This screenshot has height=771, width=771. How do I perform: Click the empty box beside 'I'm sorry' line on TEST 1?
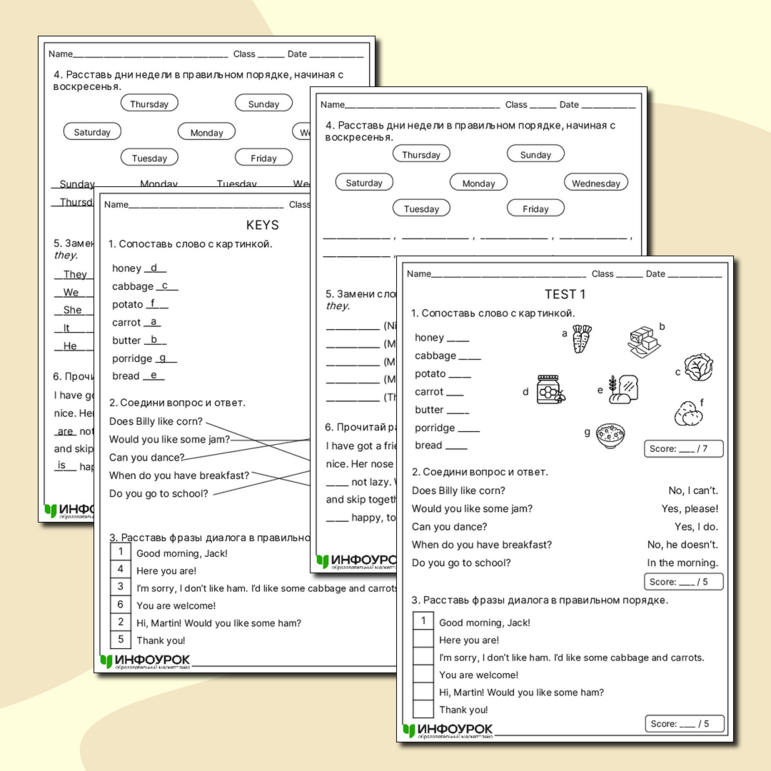coord(423,657)
